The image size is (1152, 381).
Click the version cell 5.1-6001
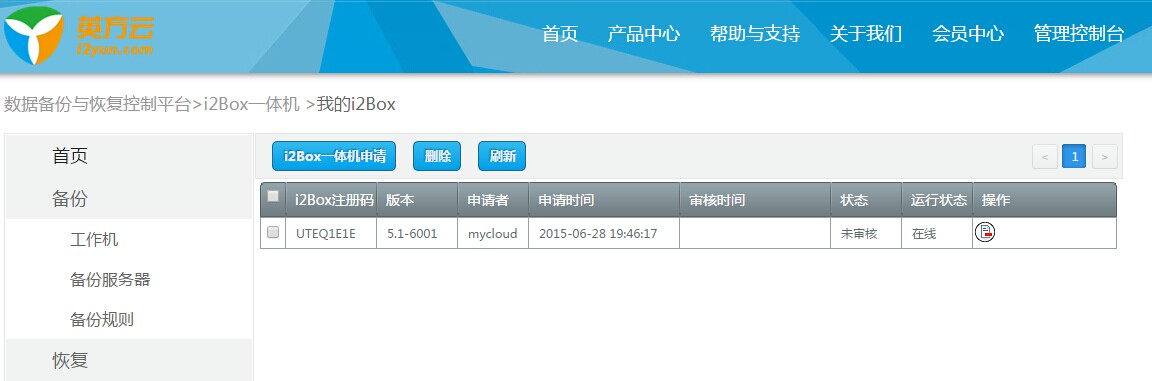click(x=412, y=234)
